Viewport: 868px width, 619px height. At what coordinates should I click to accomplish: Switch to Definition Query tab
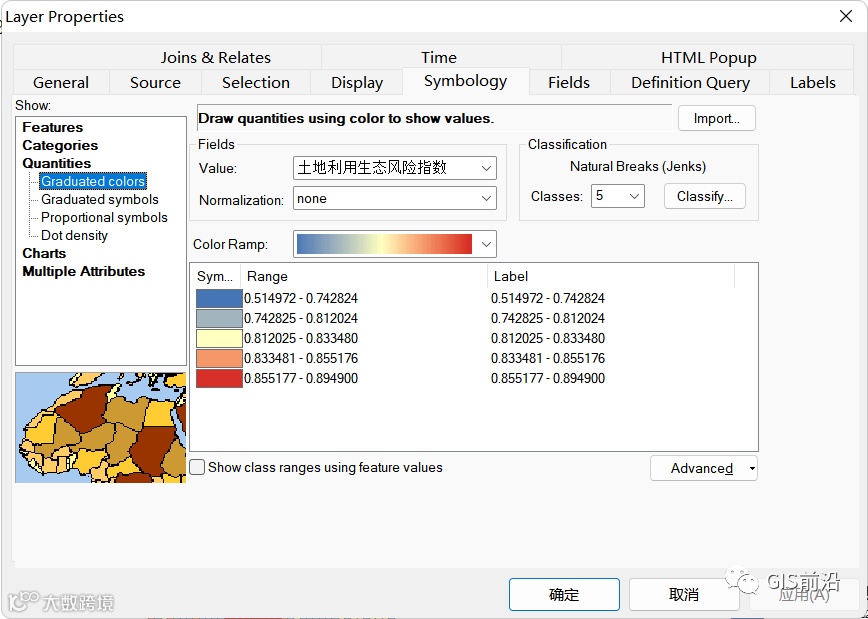coord(690,82)
